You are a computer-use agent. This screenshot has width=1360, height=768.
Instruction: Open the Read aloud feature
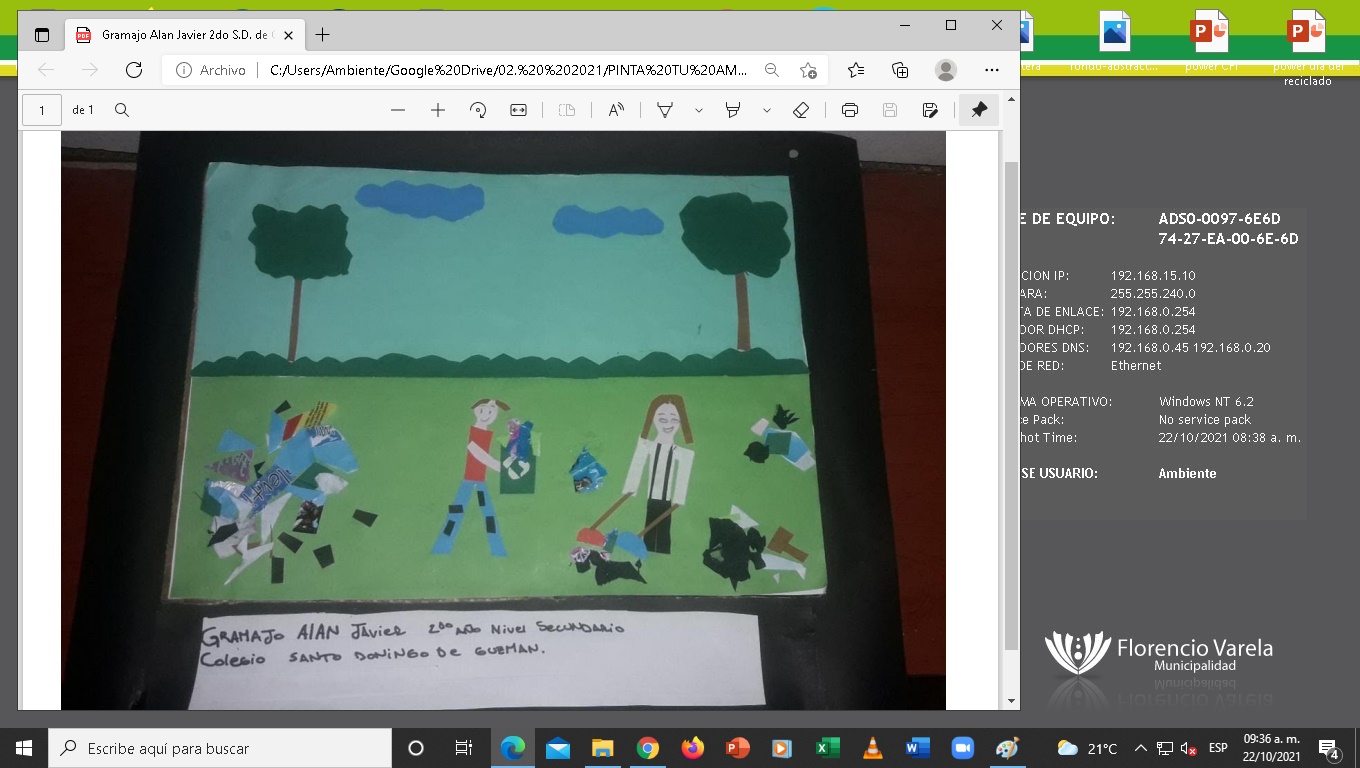(x=616, y=110)
